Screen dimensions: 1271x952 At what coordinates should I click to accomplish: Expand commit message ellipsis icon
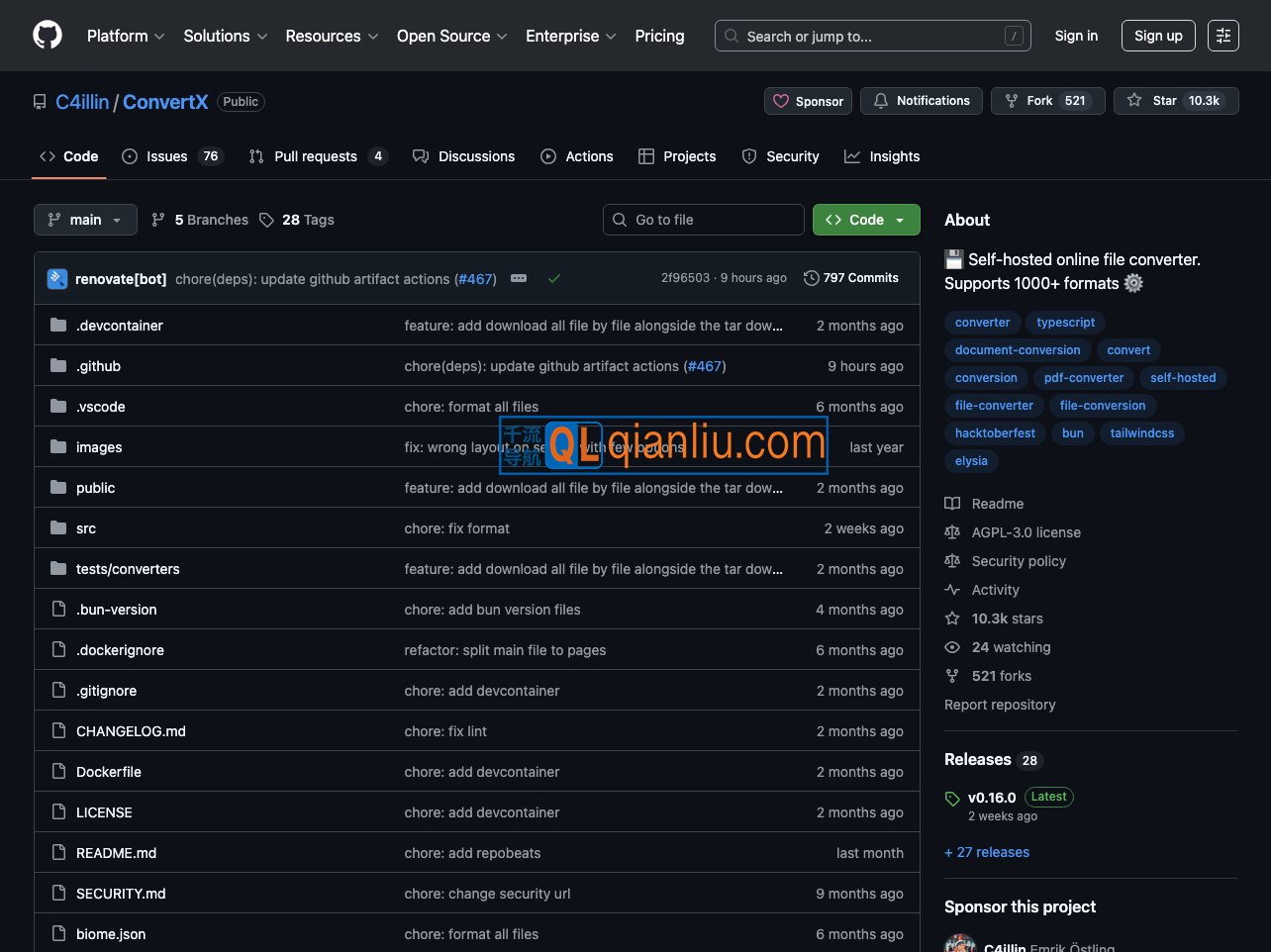(519, 278)
